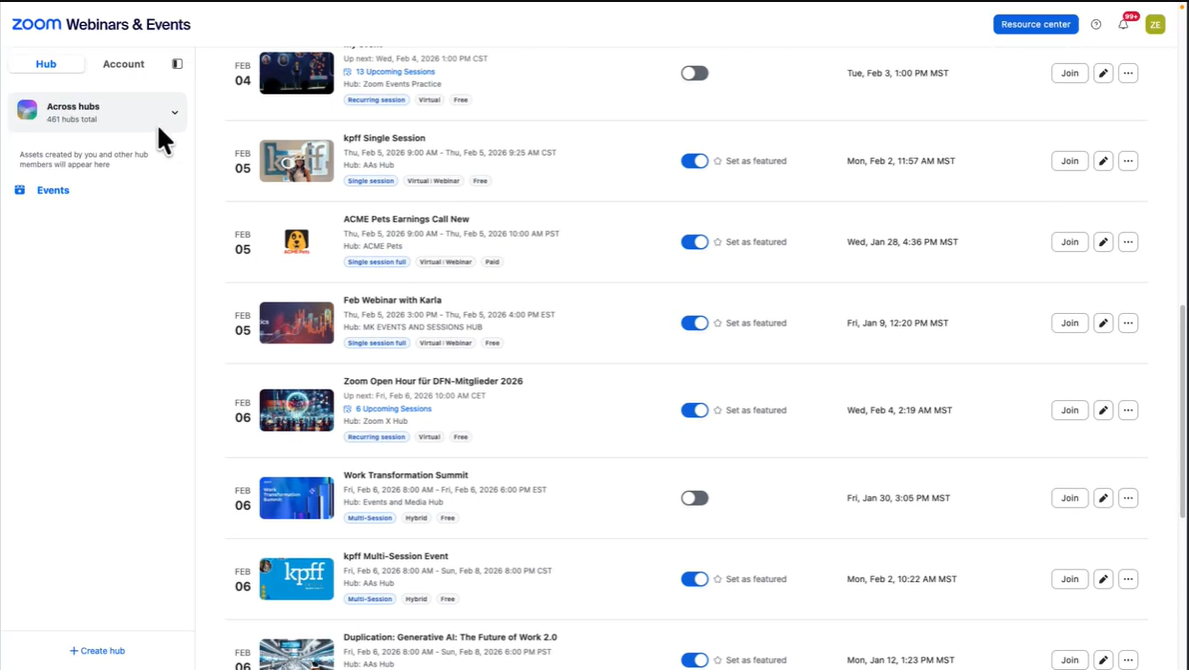
Task: Click the Resource center button
Action: coord(1036,24)
